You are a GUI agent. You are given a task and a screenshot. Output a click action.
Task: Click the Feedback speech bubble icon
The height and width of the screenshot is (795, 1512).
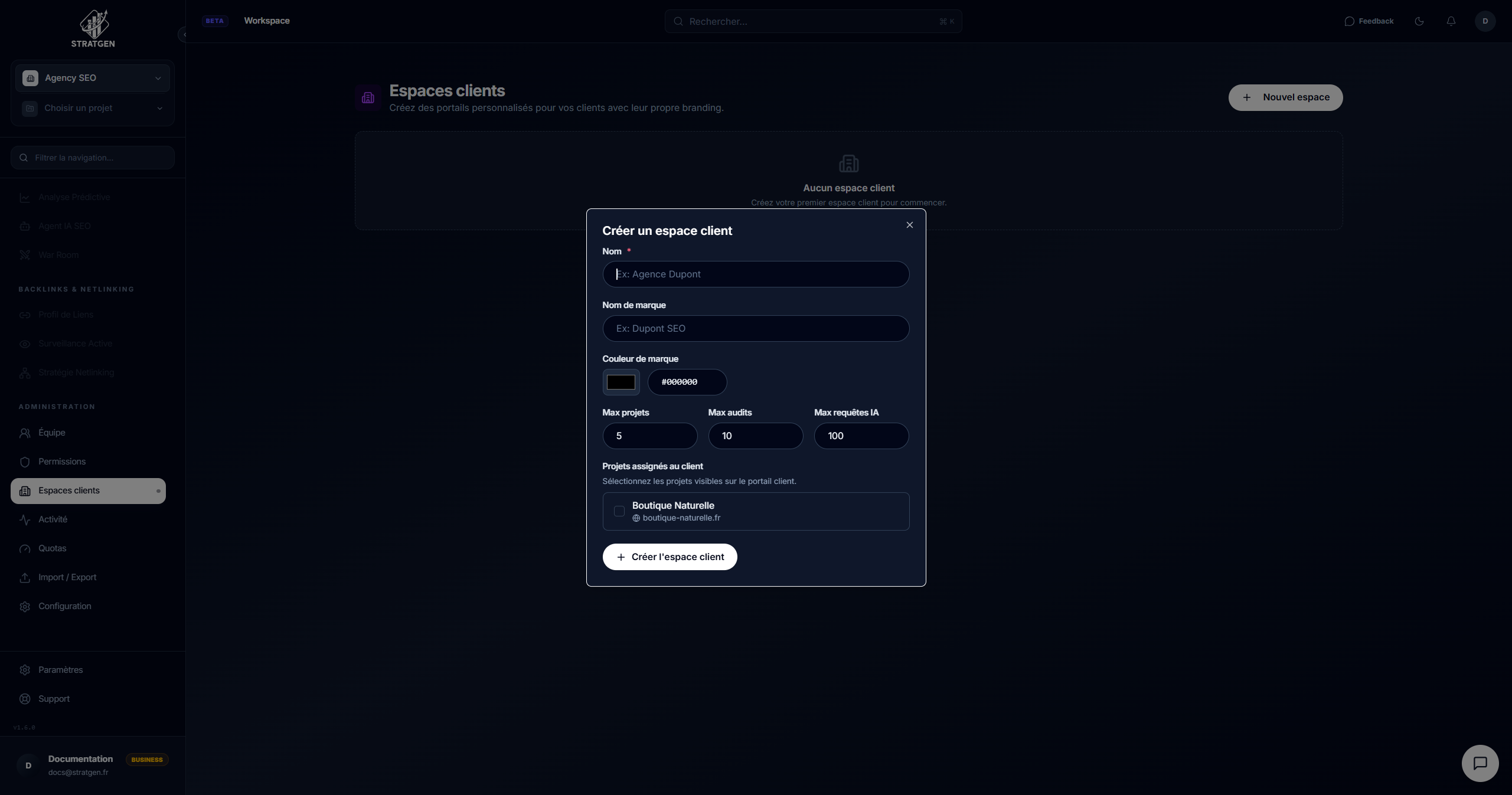pos(1349,21)
